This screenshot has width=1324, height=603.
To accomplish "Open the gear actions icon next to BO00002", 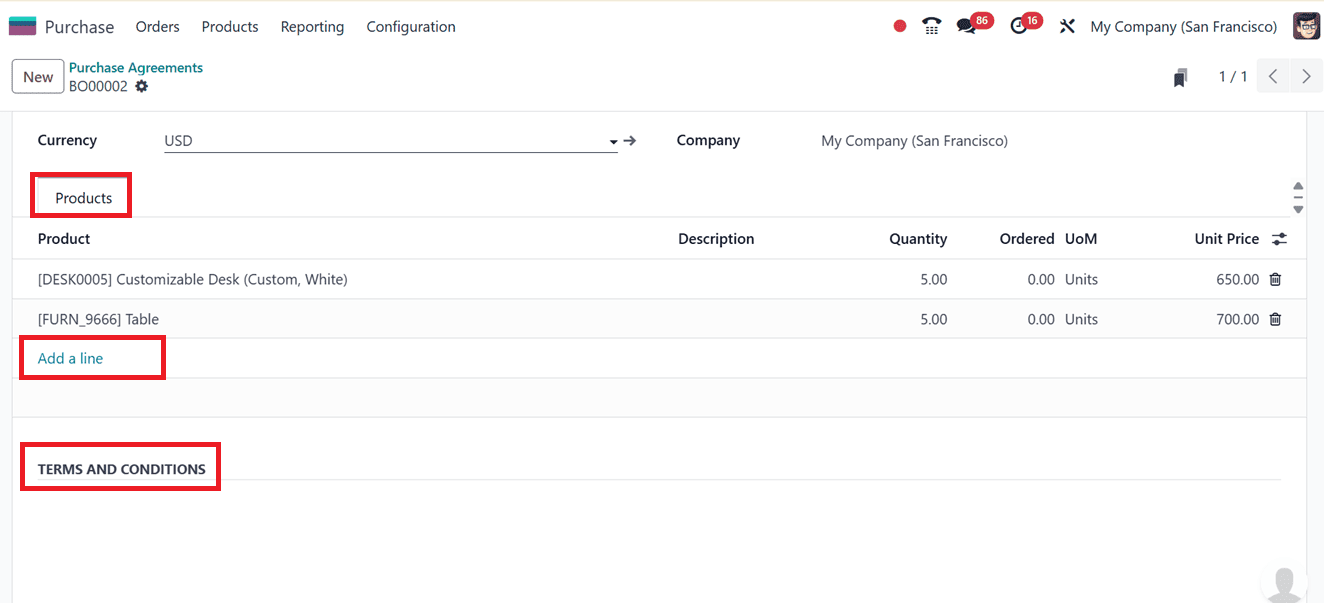I will [x=141, y=87].
